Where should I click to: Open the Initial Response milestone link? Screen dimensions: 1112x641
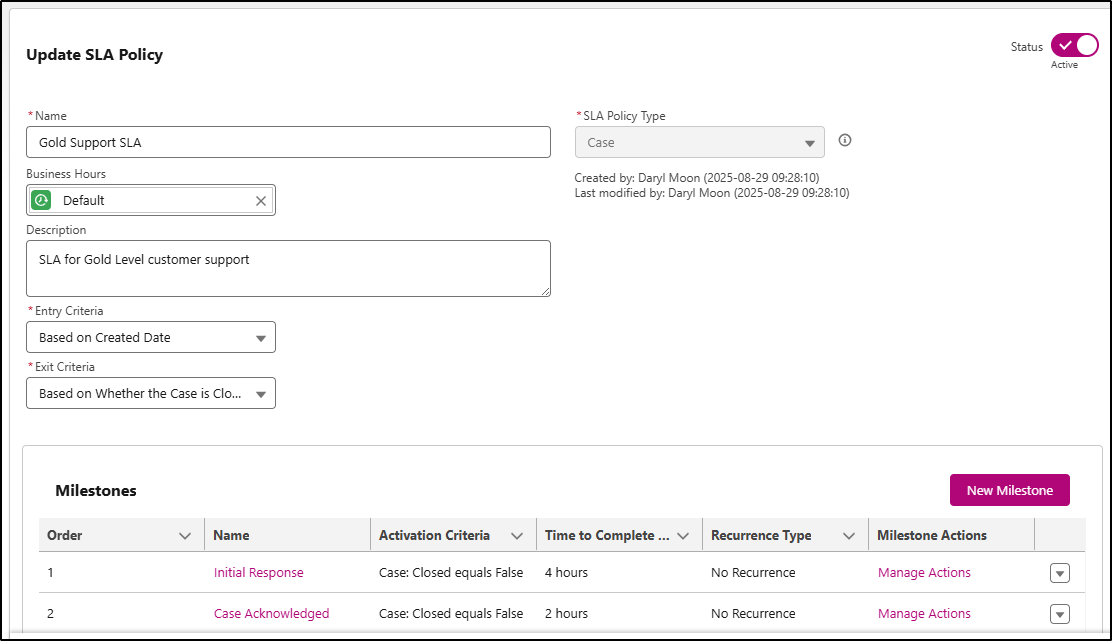[x=258, y=573]
